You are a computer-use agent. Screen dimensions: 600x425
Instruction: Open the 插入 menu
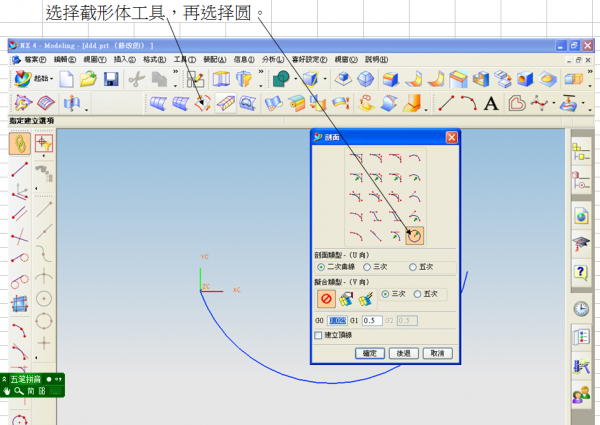coord(124,59)
